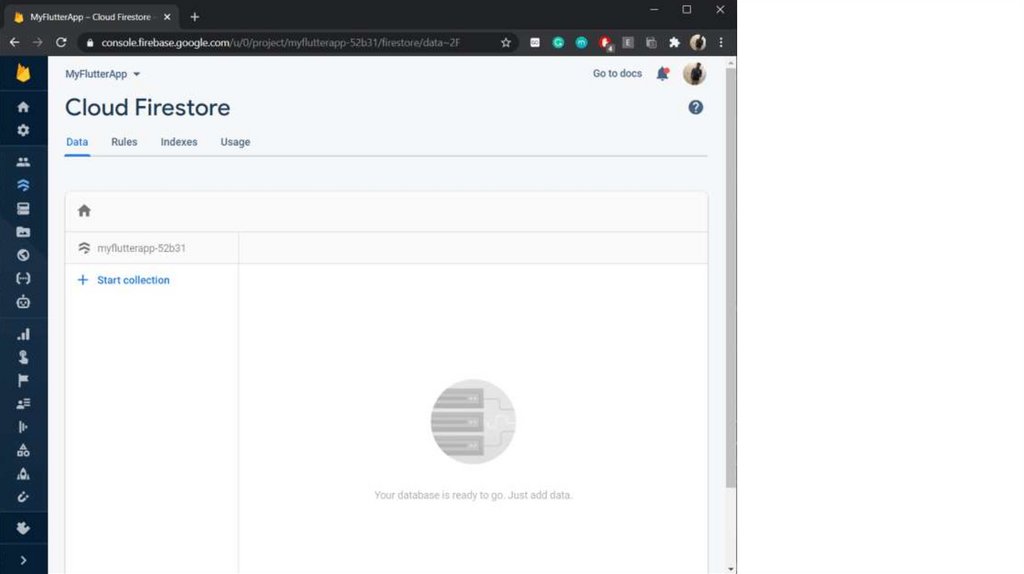1024x574 pixels.
Task: Open the Extensions icon at sidebar bottom
Action: point(24,528)
